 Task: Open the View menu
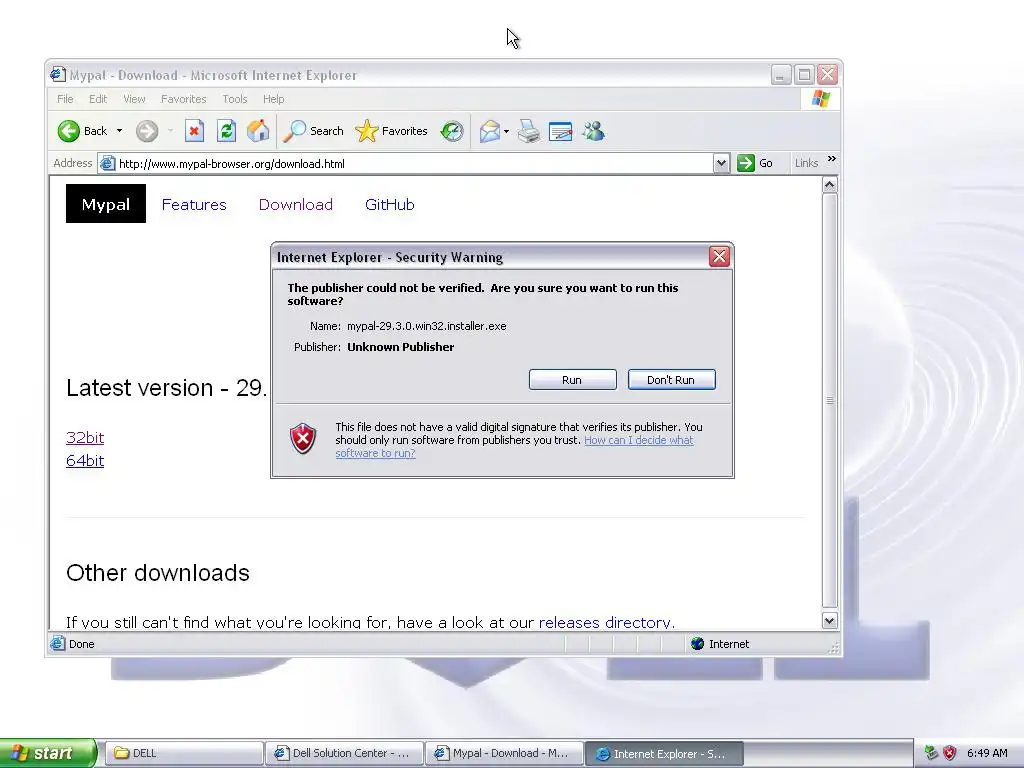[x=134, y=99]
